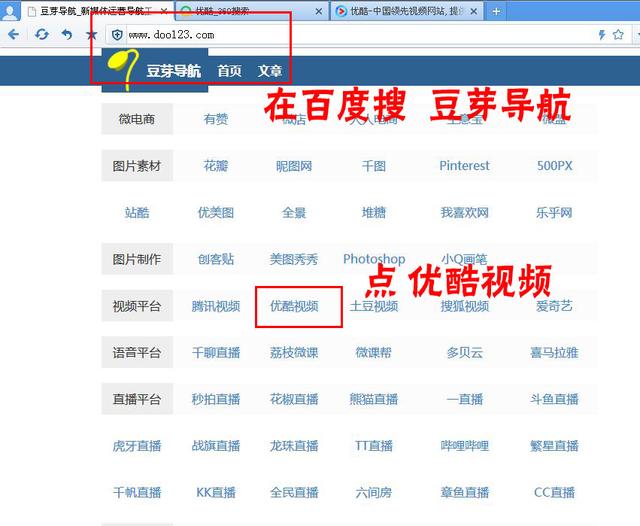Click the 微电商 category label

click(137, 119)
